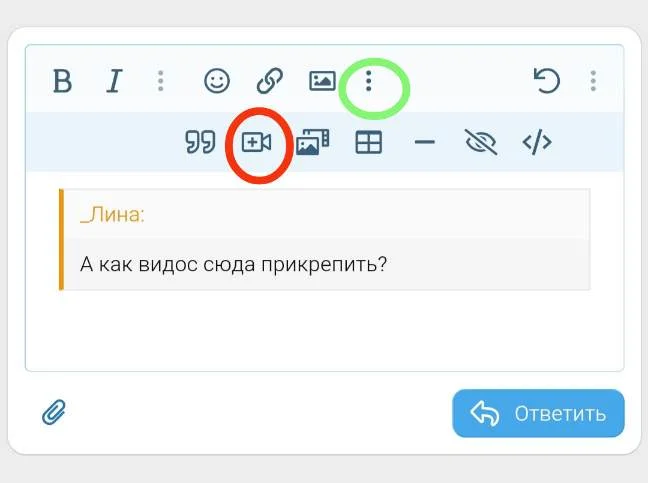648x483 pixels.
Task: Insert a code block
Action: tap(537, 143)
